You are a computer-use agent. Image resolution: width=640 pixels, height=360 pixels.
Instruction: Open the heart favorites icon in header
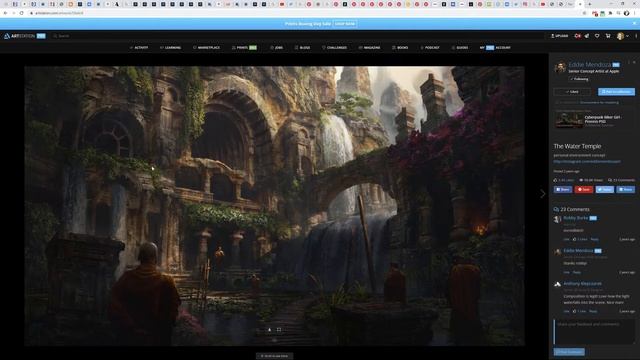[x=597, y=36]
